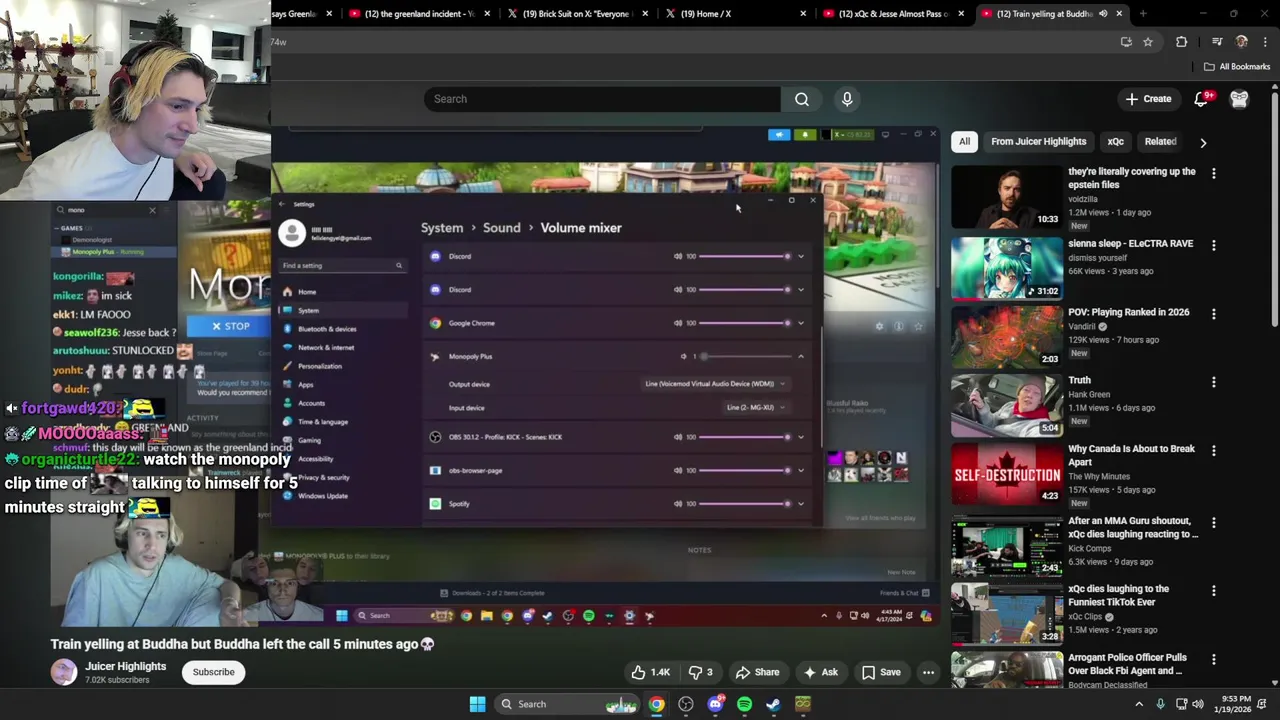Open more options for 'covering up the epstein files'
1280x720 pixels.
pyautogui.click(x=1213, y=173)
